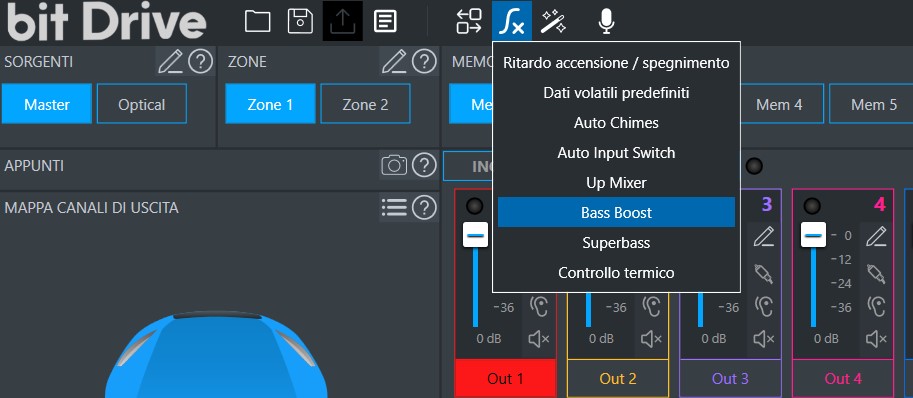This screenshot has height=398, width=913.
Task: Select the Mem 4 memory button
Action: [779, 104]
